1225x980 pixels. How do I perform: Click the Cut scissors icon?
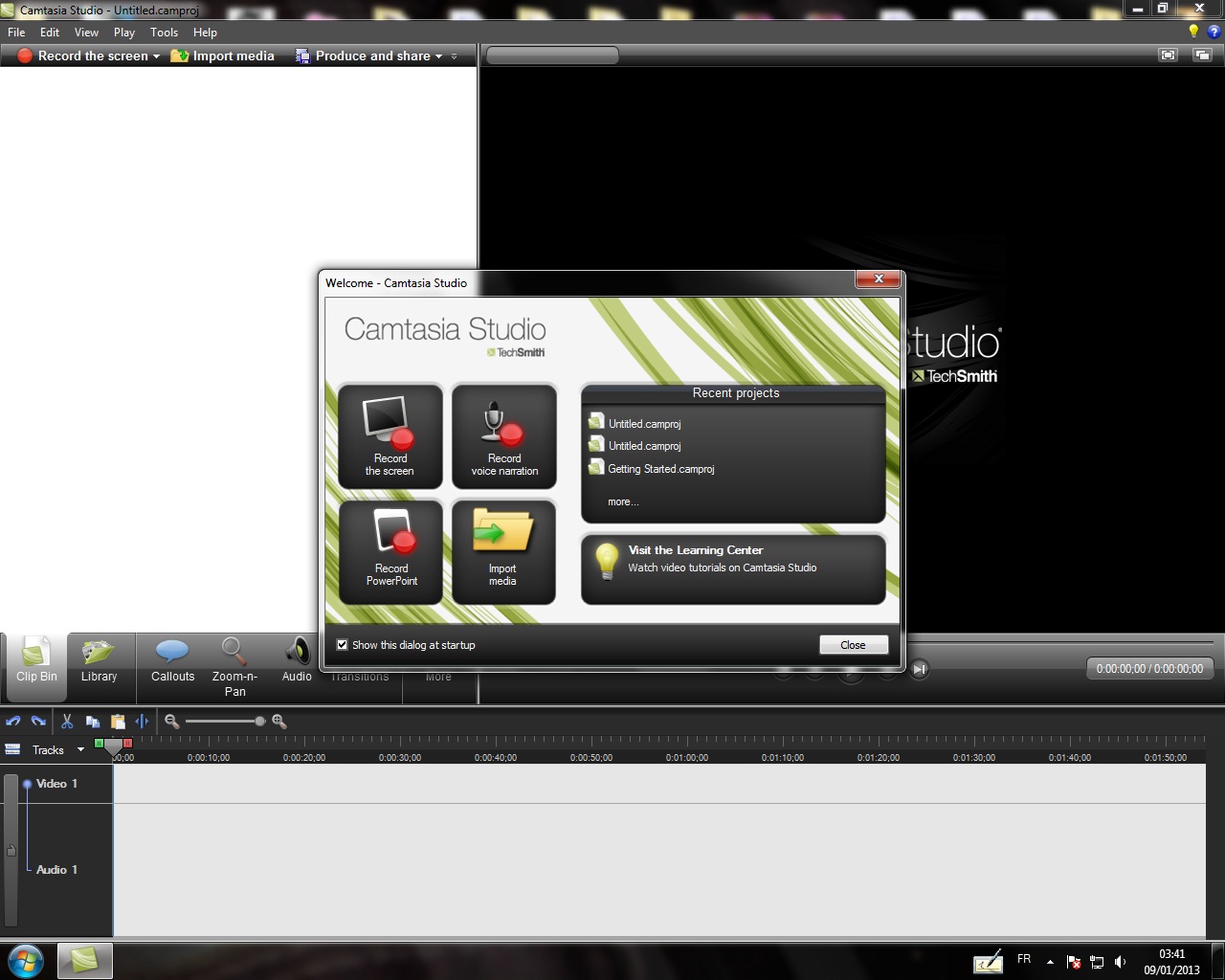click(67, 722)
